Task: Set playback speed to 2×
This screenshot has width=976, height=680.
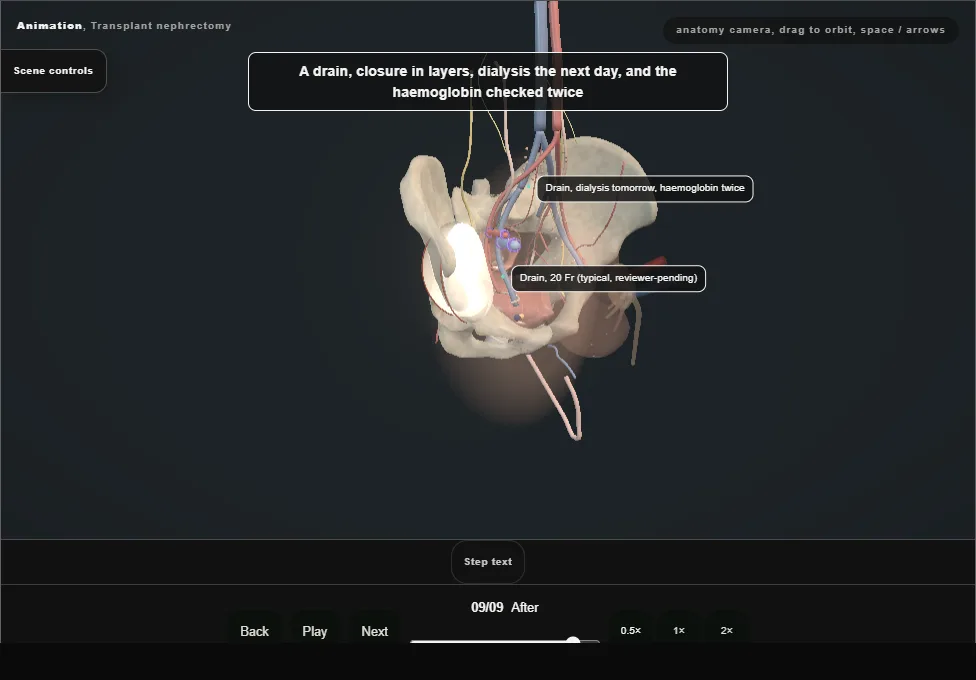Action: [x=726, y=630]
